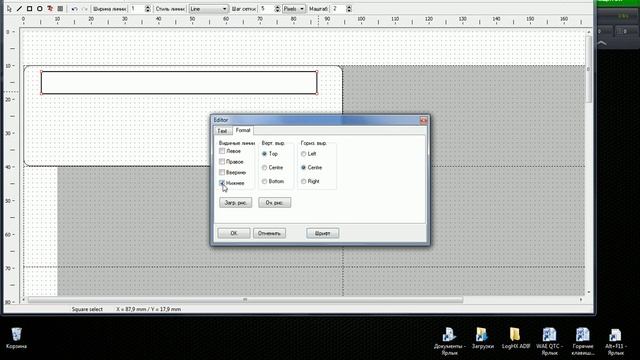Click the Загр. рис. load picture button
This screenshot has height=360, width=640.
(236, 202)
